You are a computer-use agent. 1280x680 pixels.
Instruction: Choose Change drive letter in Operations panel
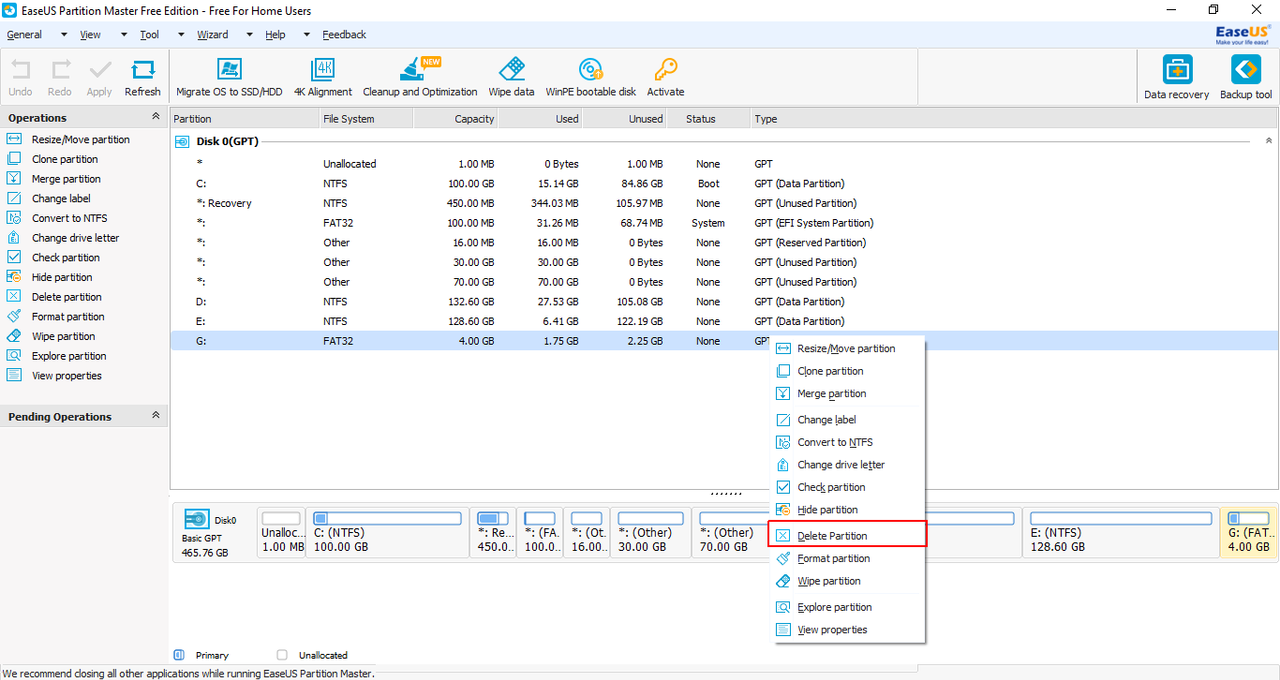(63, 238)
